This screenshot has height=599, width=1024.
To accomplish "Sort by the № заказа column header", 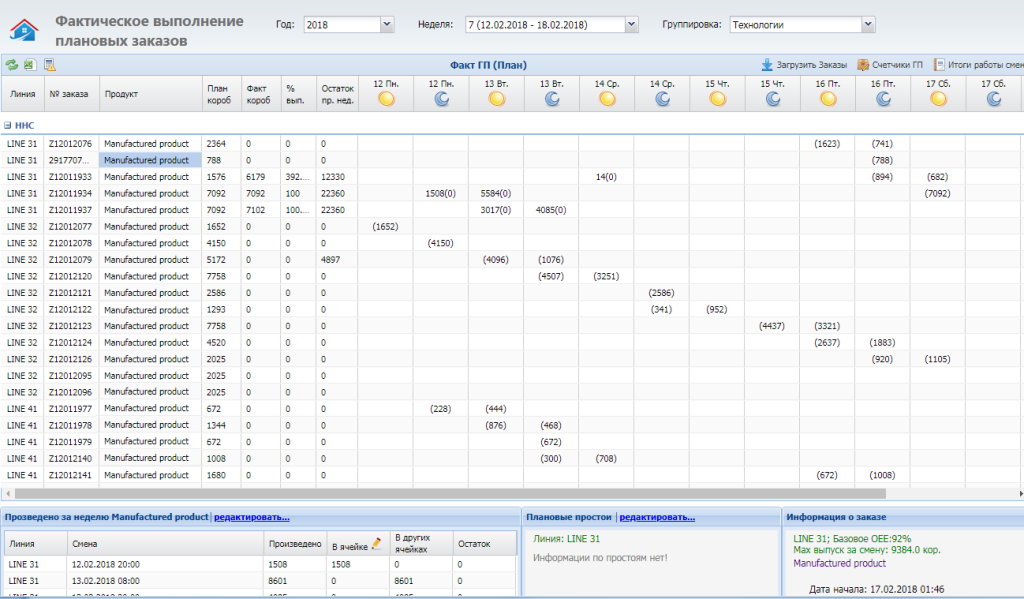I will 69,94.
